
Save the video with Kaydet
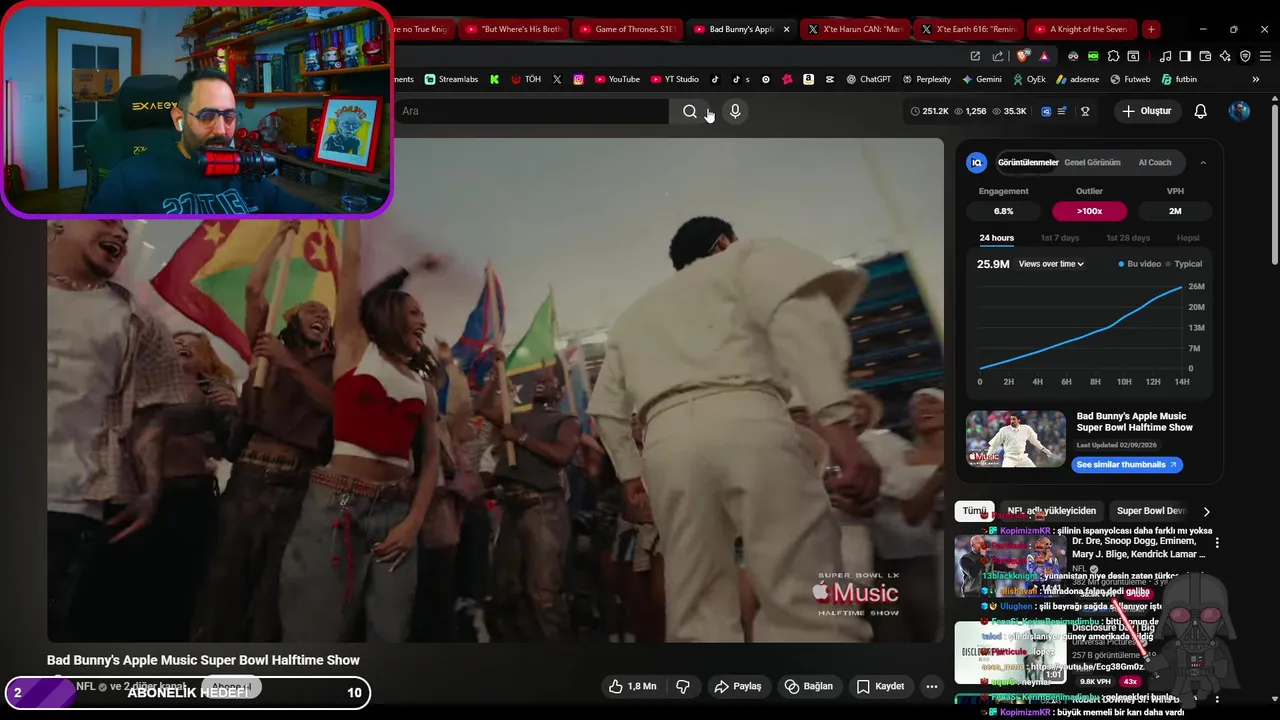click(881, 686)
